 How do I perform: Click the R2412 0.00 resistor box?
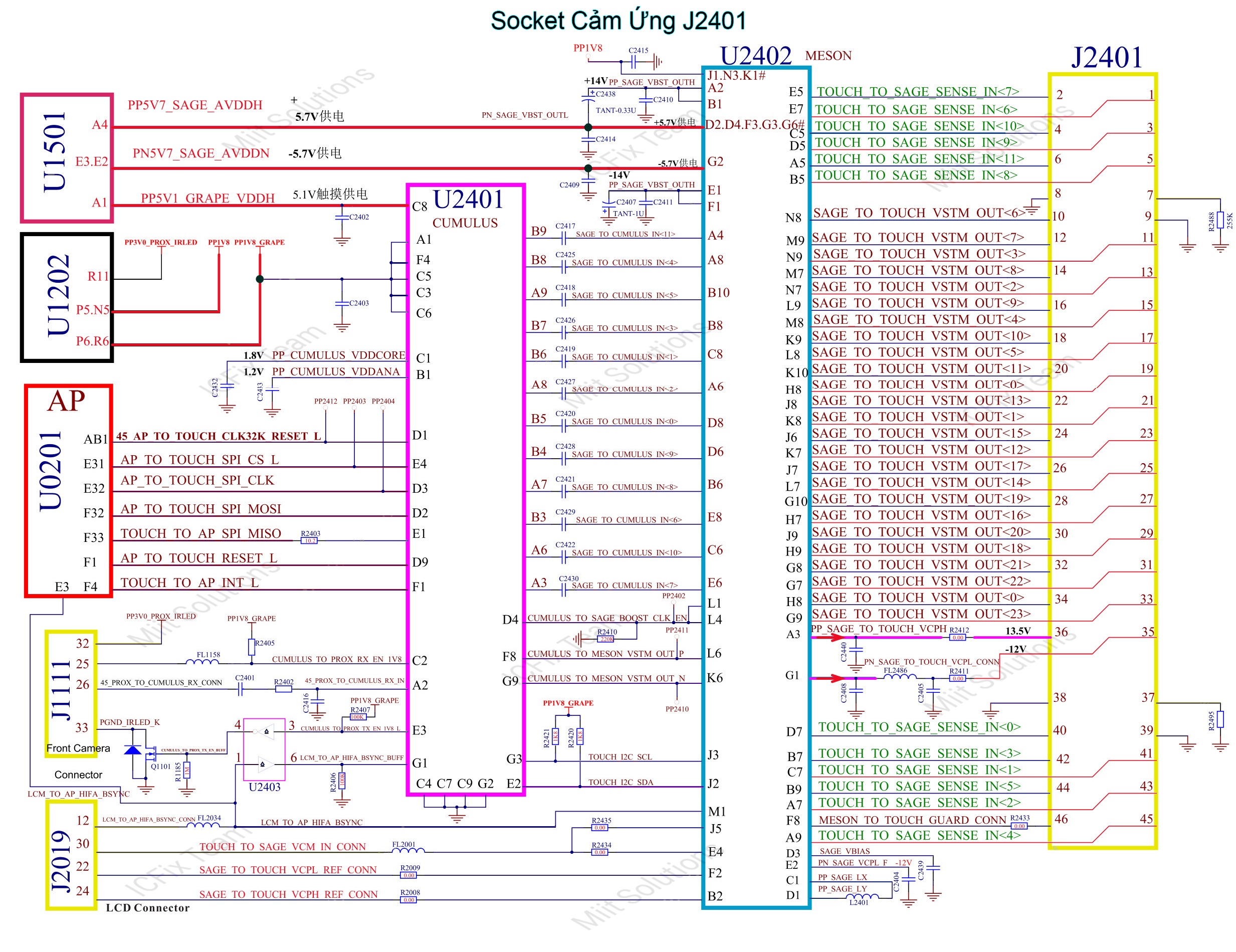(957, 637)
